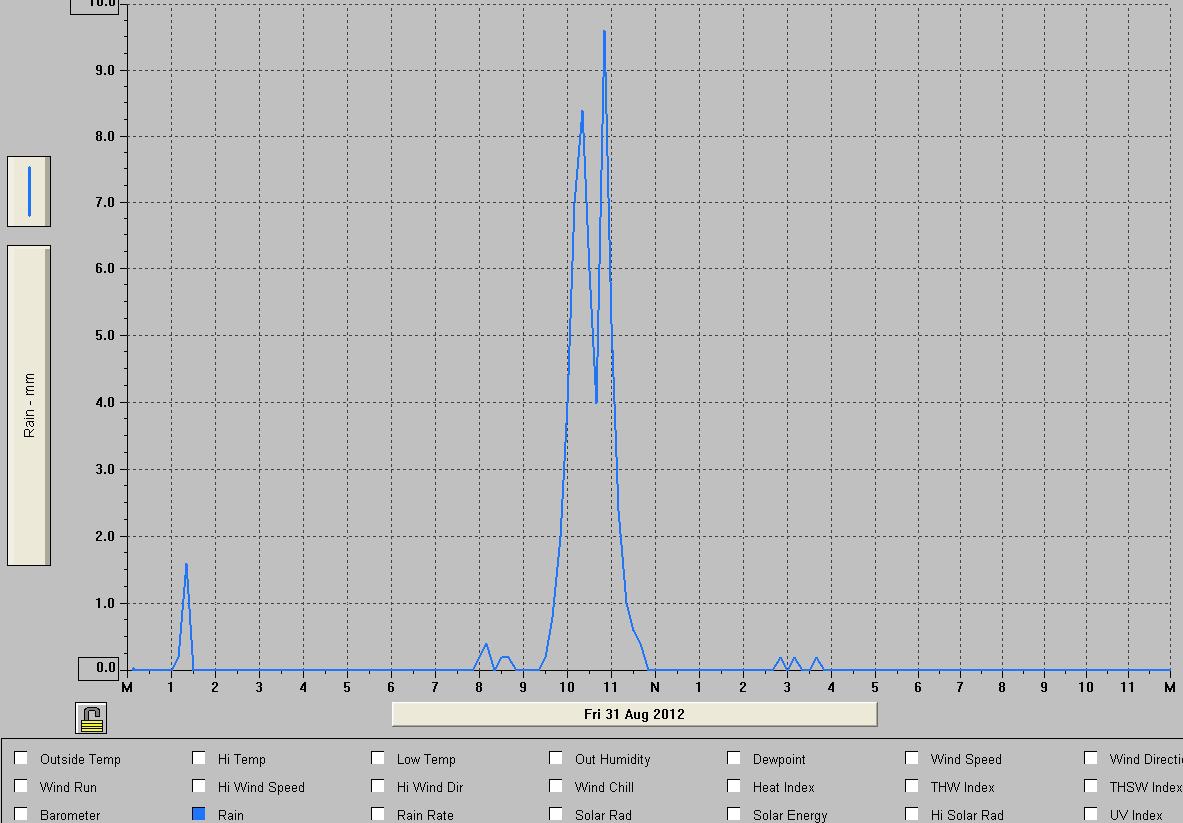Viewport: 1183px width, 823px height.
Task: Click the 5.0 label on the y-axis
Action: (x=106, y=336)
